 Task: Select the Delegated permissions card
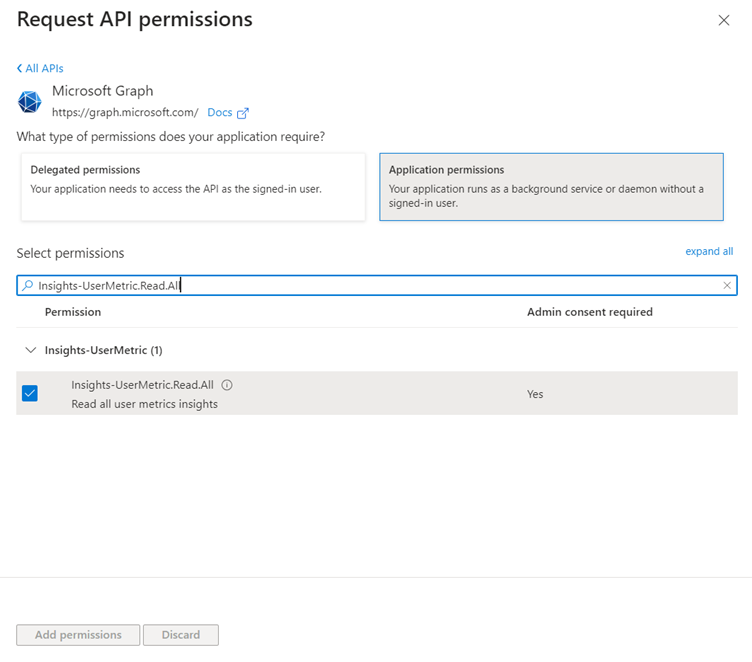pyautogui.click(x=193, y=187)
